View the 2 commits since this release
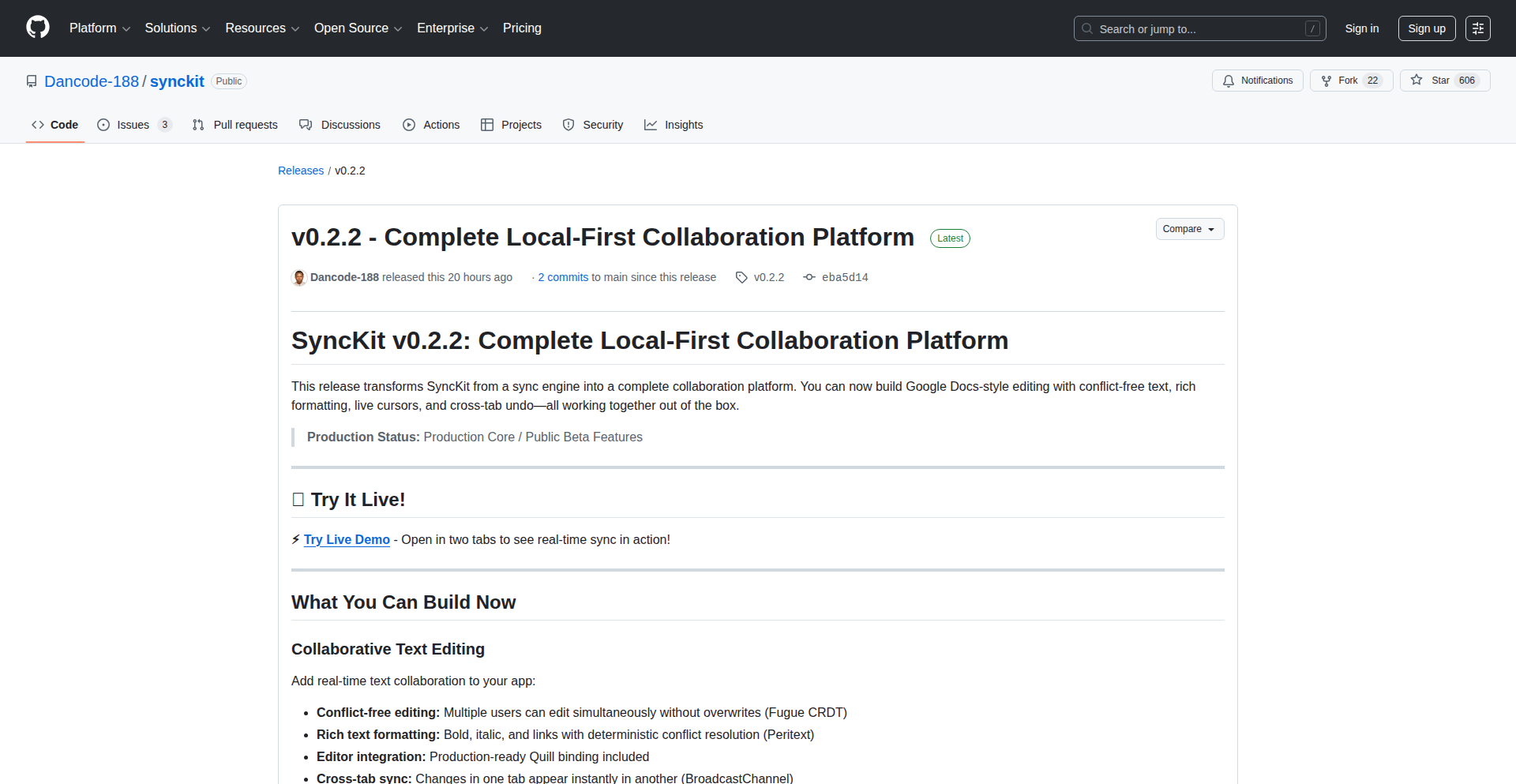Screen dimensions: 1516x784 tap(562, 277)
